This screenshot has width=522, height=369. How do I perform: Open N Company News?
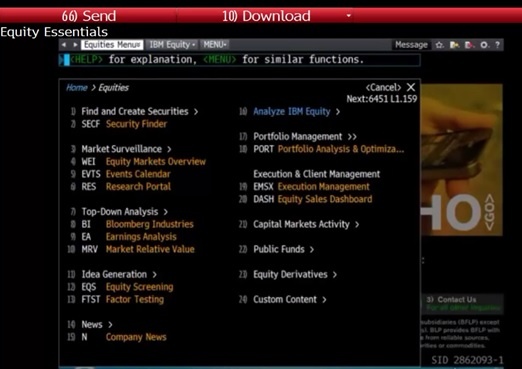(x=124, y=337)
